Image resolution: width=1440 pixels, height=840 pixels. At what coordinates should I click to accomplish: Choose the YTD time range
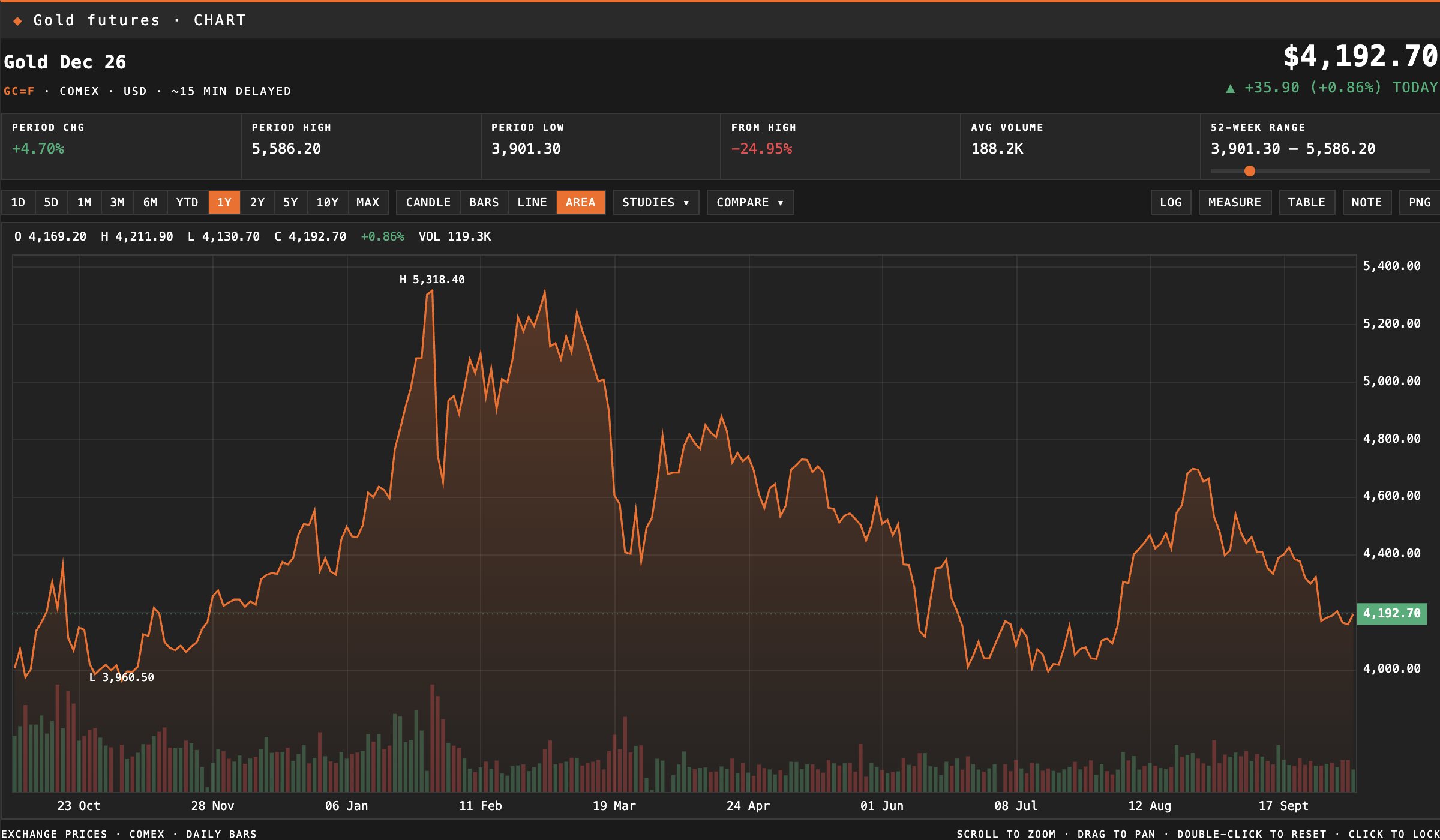tap(187, 202)
